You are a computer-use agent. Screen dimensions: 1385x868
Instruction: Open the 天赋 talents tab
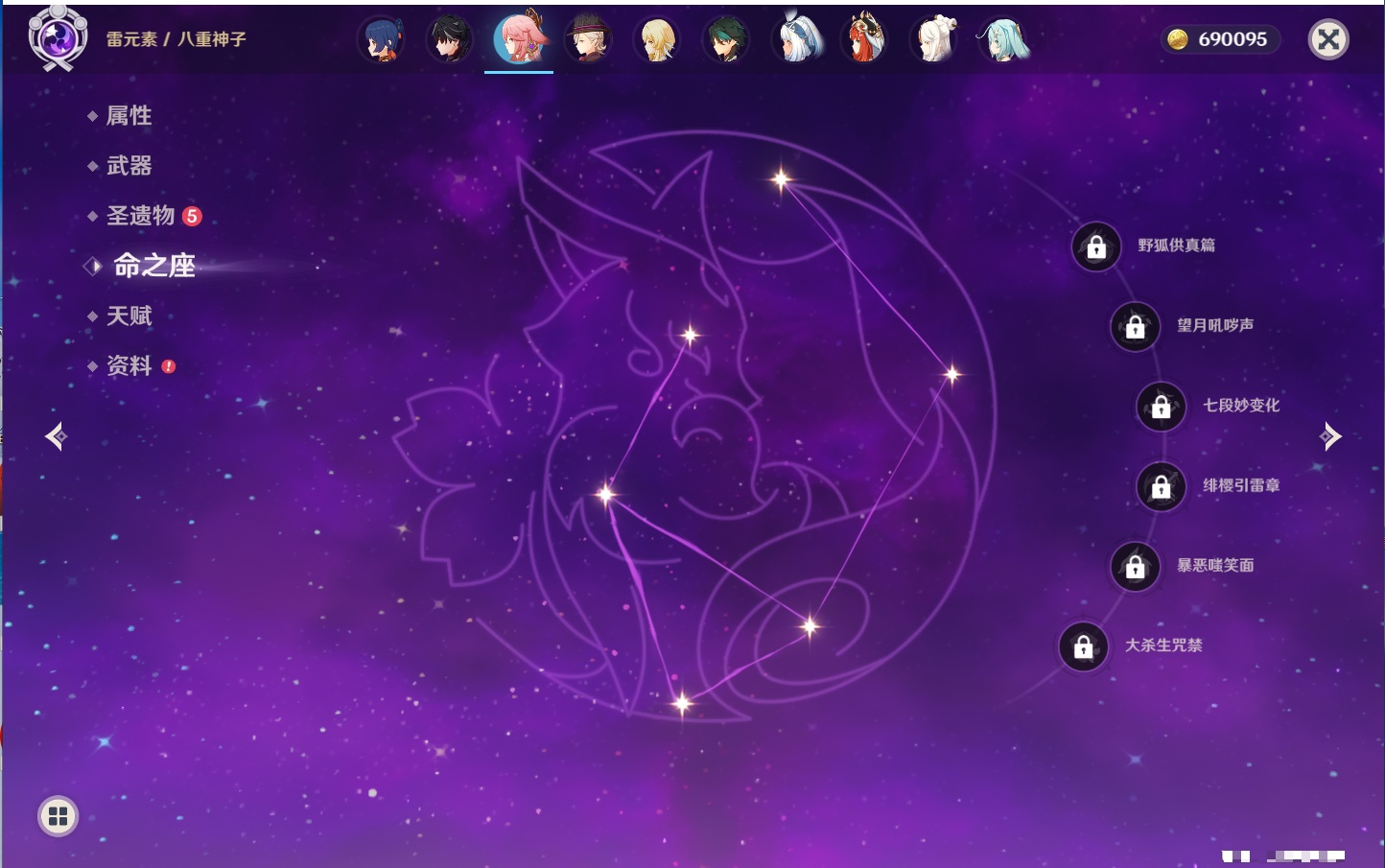pos(129,316)
